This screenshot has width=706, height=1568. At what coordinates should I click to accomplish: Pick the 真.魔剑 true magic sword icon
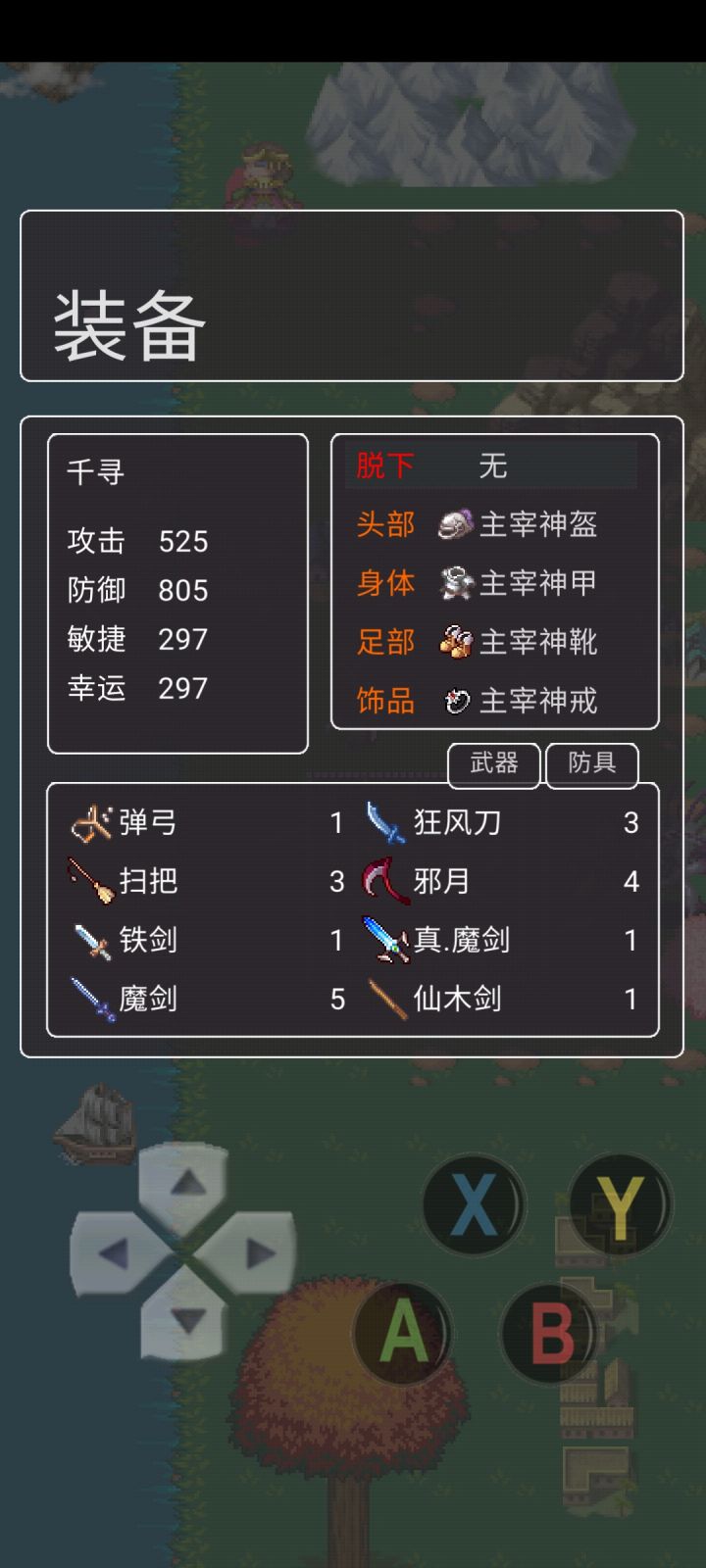coord(385,940)
